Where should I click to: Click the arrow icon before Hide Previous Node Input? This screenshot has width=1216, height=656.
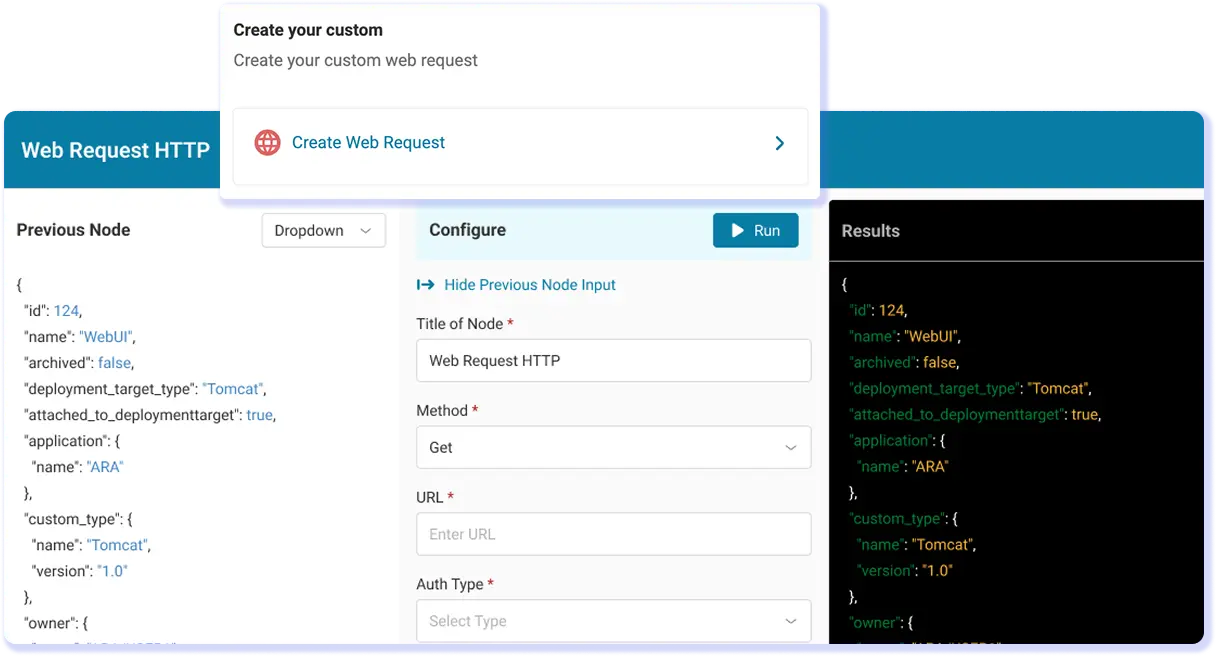(x=425, y=285)
